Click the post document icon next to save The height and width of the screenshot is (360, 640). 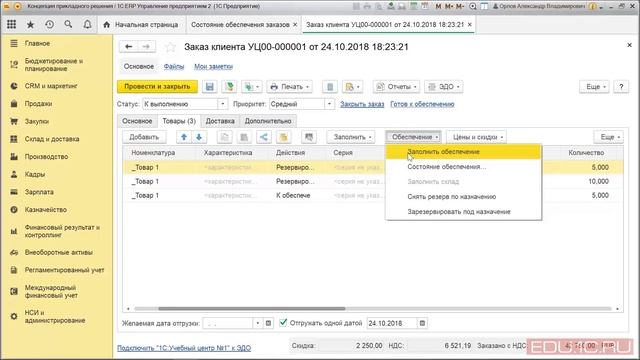pos(229,87)
